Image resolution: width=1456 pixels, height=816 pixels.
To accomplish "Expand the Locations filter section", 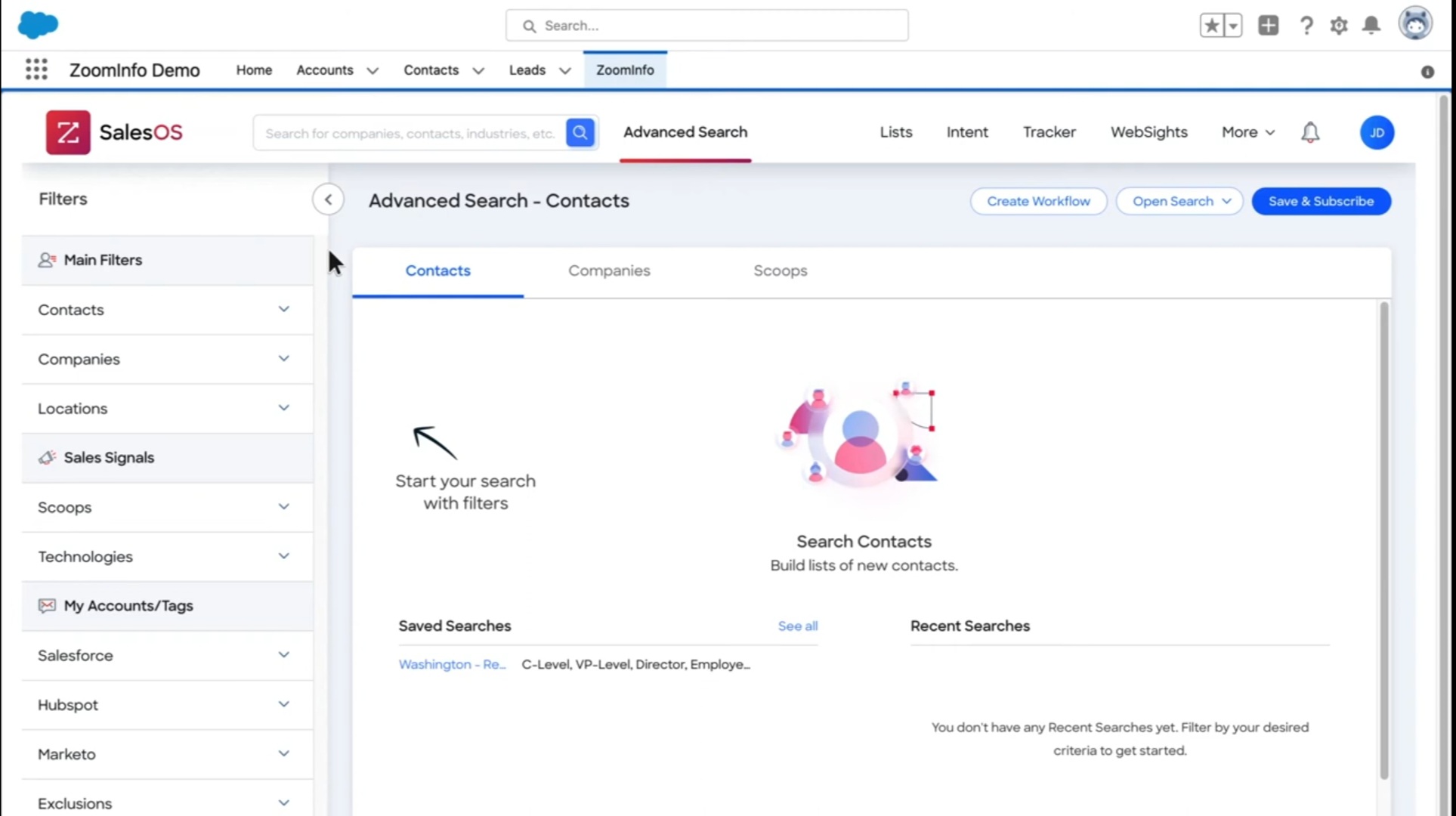I will point(167,408).
